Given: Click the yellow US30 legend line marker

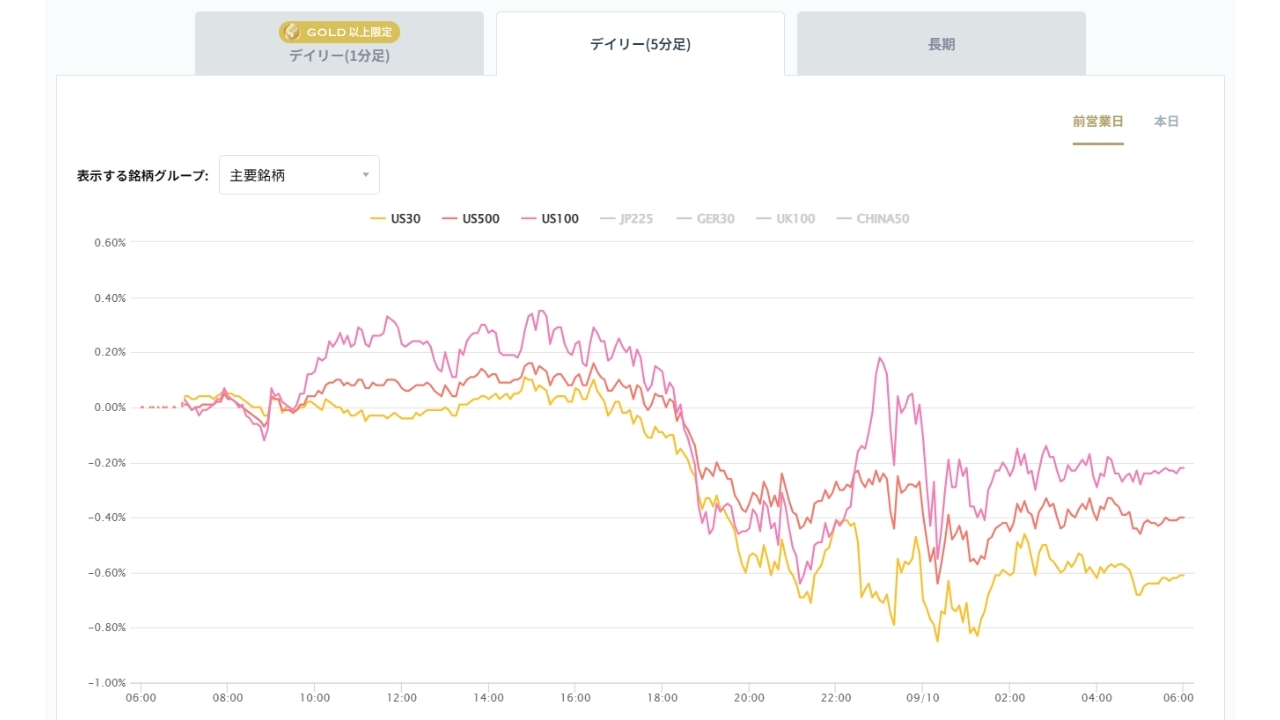Looking at the screenshot, I should click(378, 219).
